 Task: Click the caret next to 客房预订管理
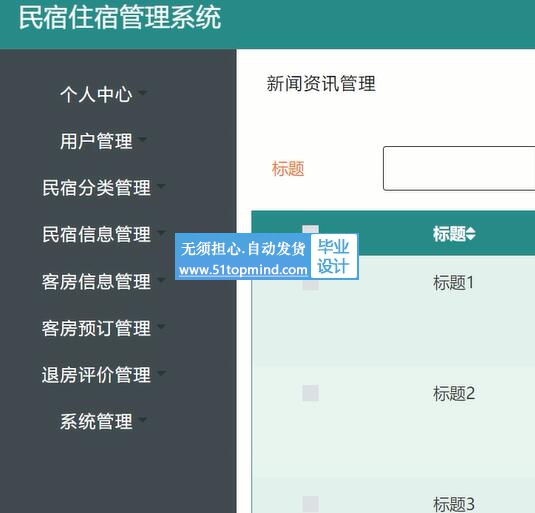[161, 327]
